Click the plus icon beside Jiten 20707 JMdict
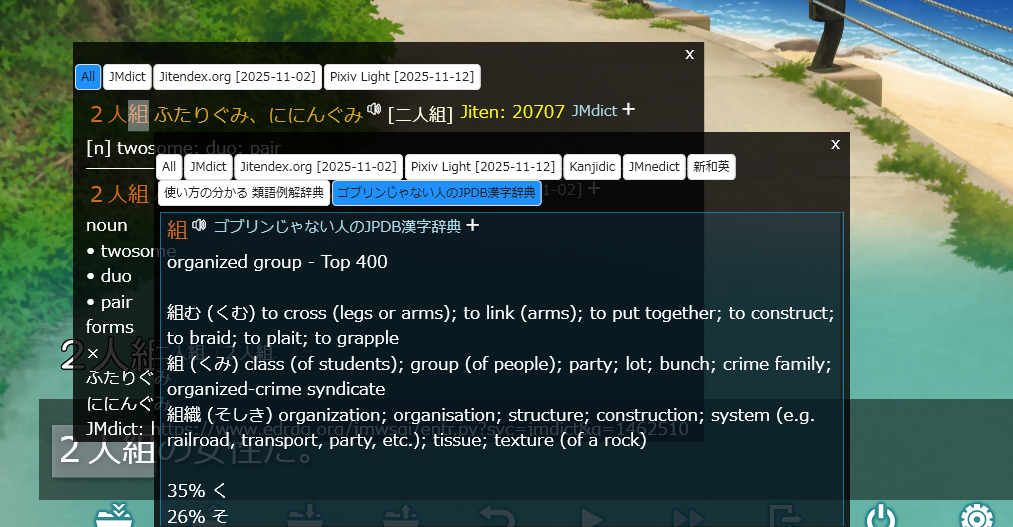This screenshot has width=1013, height=527. click(x=629, y=109)
